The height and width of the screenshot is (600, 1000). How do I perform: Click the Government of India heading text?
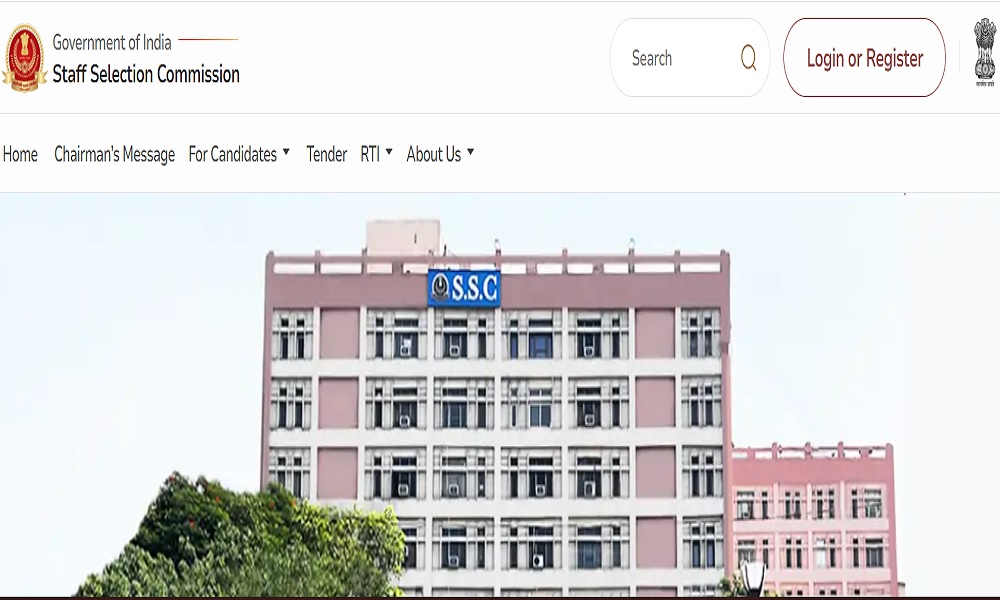tap(112, 43)
